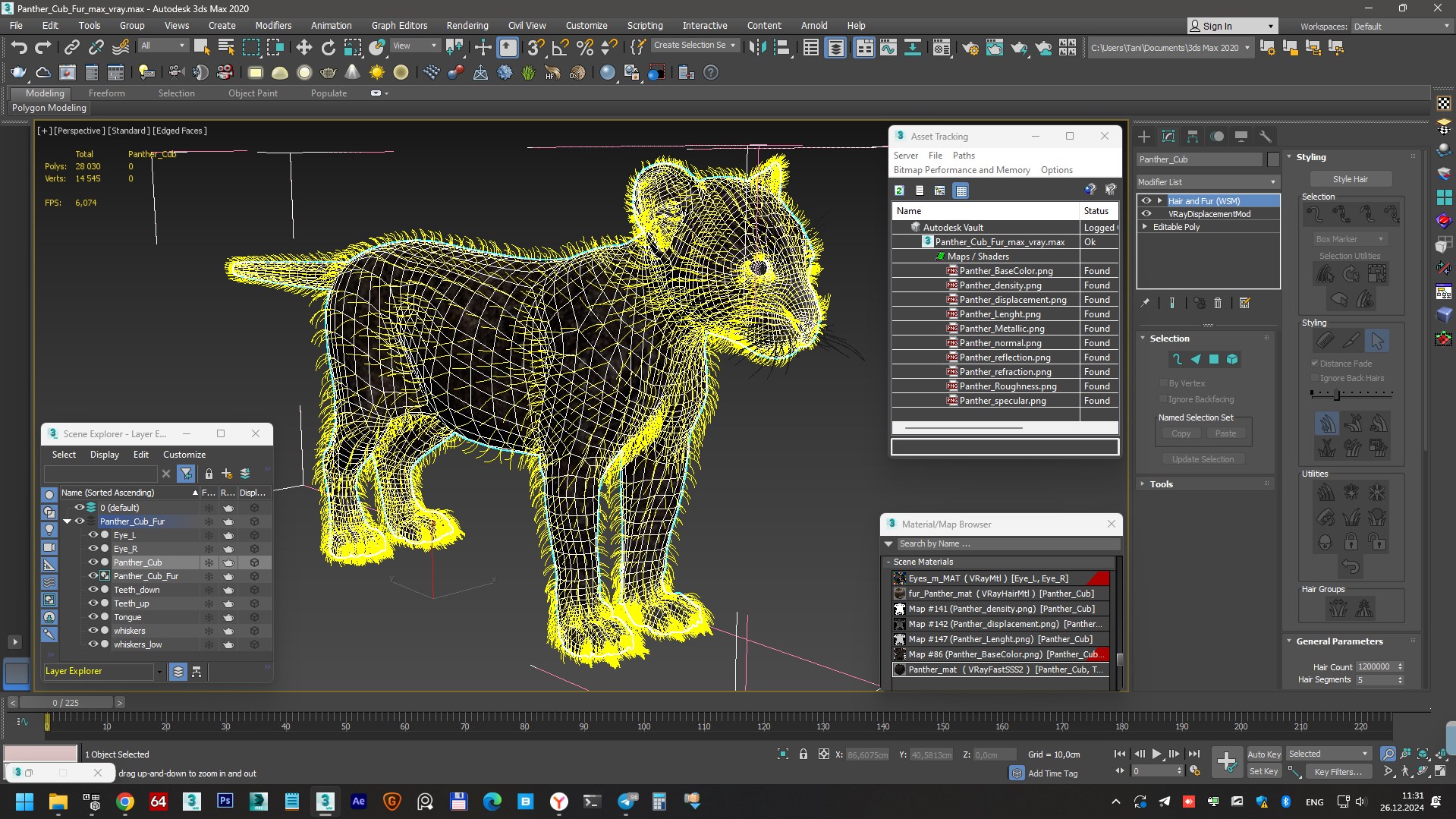This screenshot has height=819, width=1456.
Task: Click the Update Selection button
Action: pos(1203,459)
